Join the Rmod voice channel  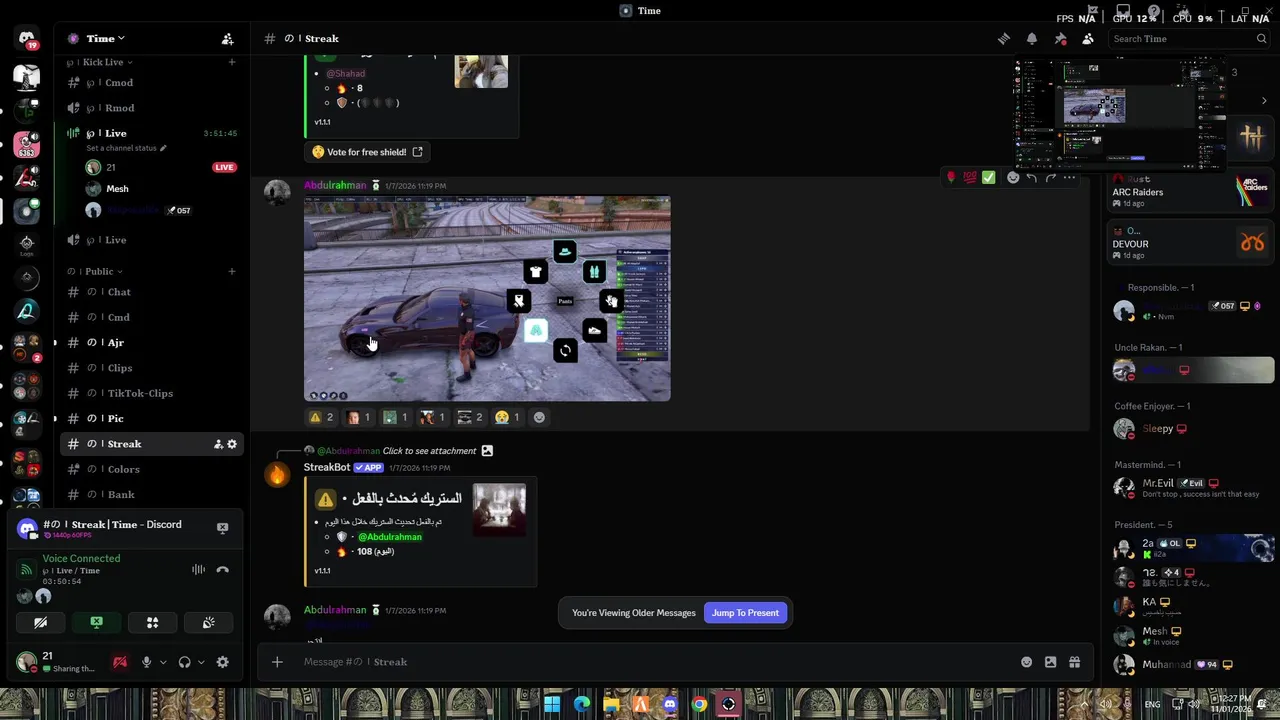point(150,108)
